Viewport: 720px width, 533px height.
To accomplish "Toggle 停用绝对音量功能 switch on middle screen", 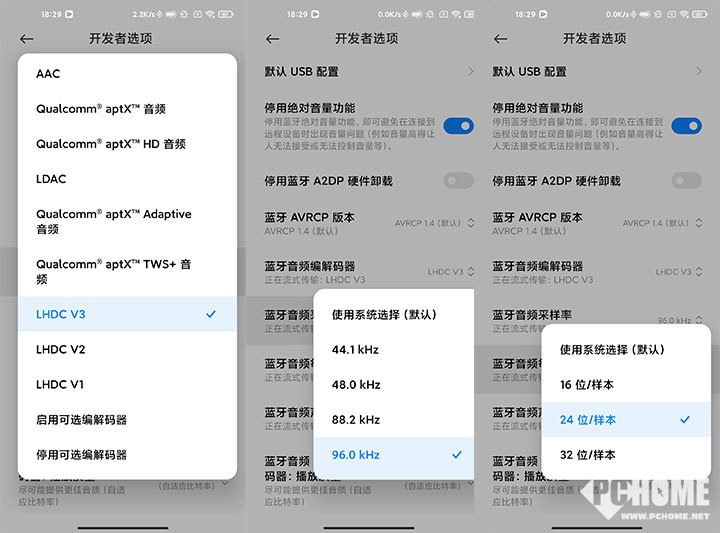I will coord(459,126).
